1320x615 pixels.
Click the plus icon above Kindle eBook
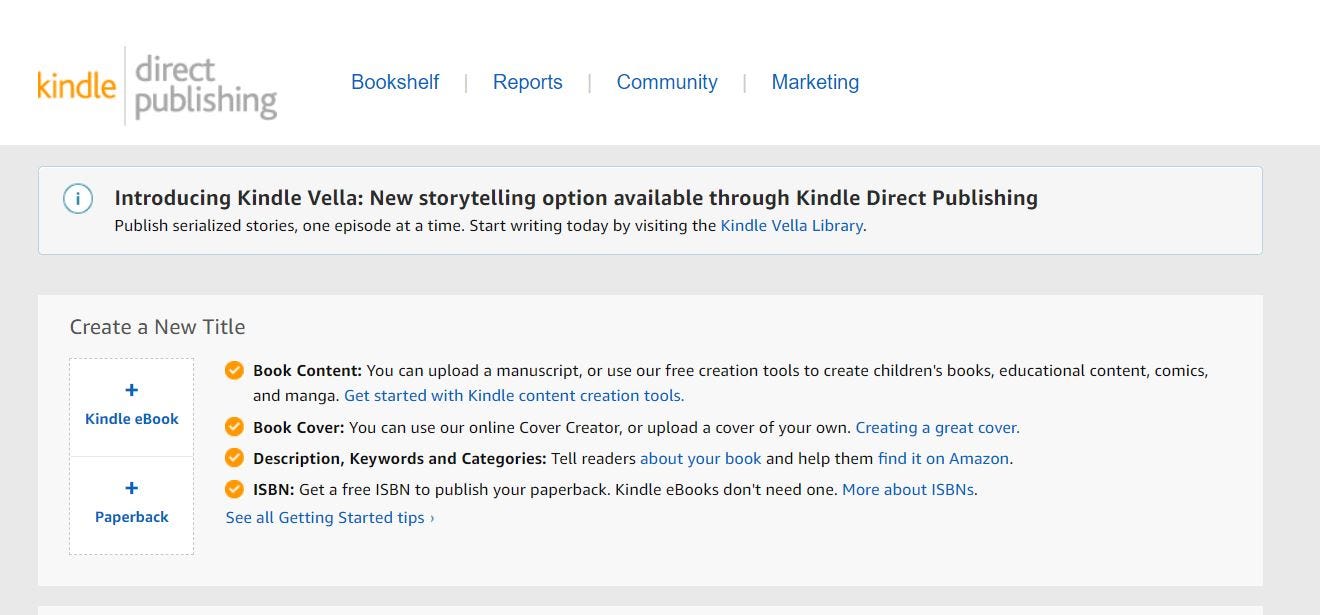tap(132, 390)
